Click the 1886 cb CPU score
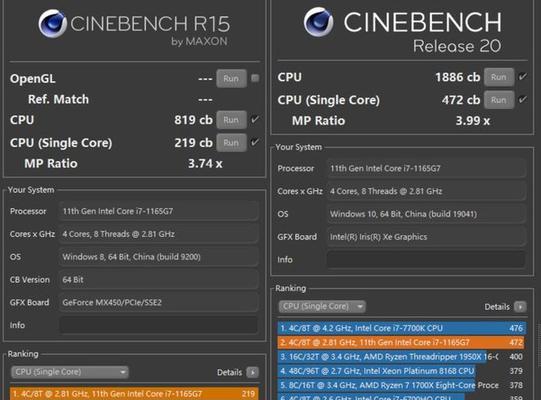Screen dimensions: 541x400 pyautogui.click(x=458, y=77)
